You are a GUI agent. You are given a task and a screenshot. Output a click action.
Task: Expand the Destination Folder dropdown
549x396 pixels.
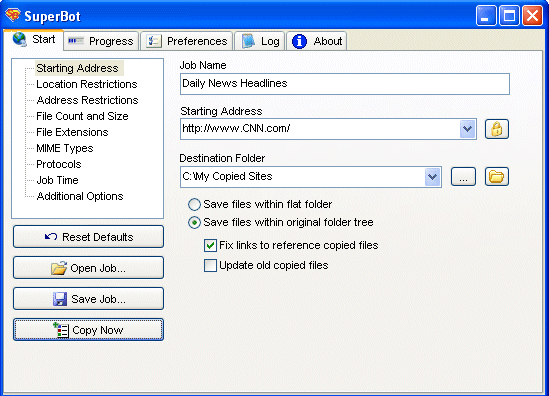[432, 177]
